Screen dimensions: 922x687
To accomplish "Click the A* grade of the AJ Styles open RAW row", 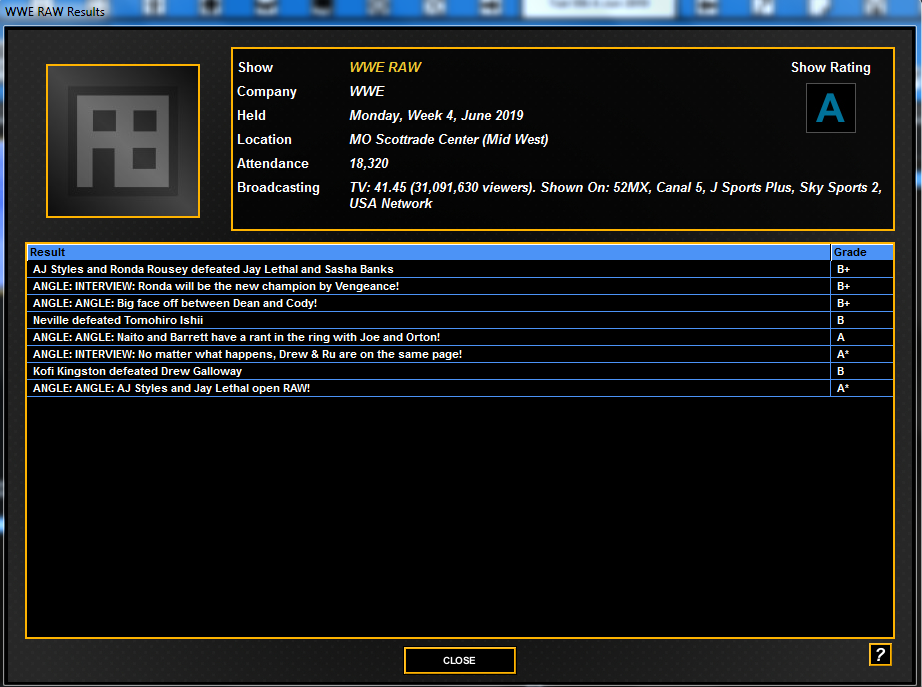I will click(843, 388).
